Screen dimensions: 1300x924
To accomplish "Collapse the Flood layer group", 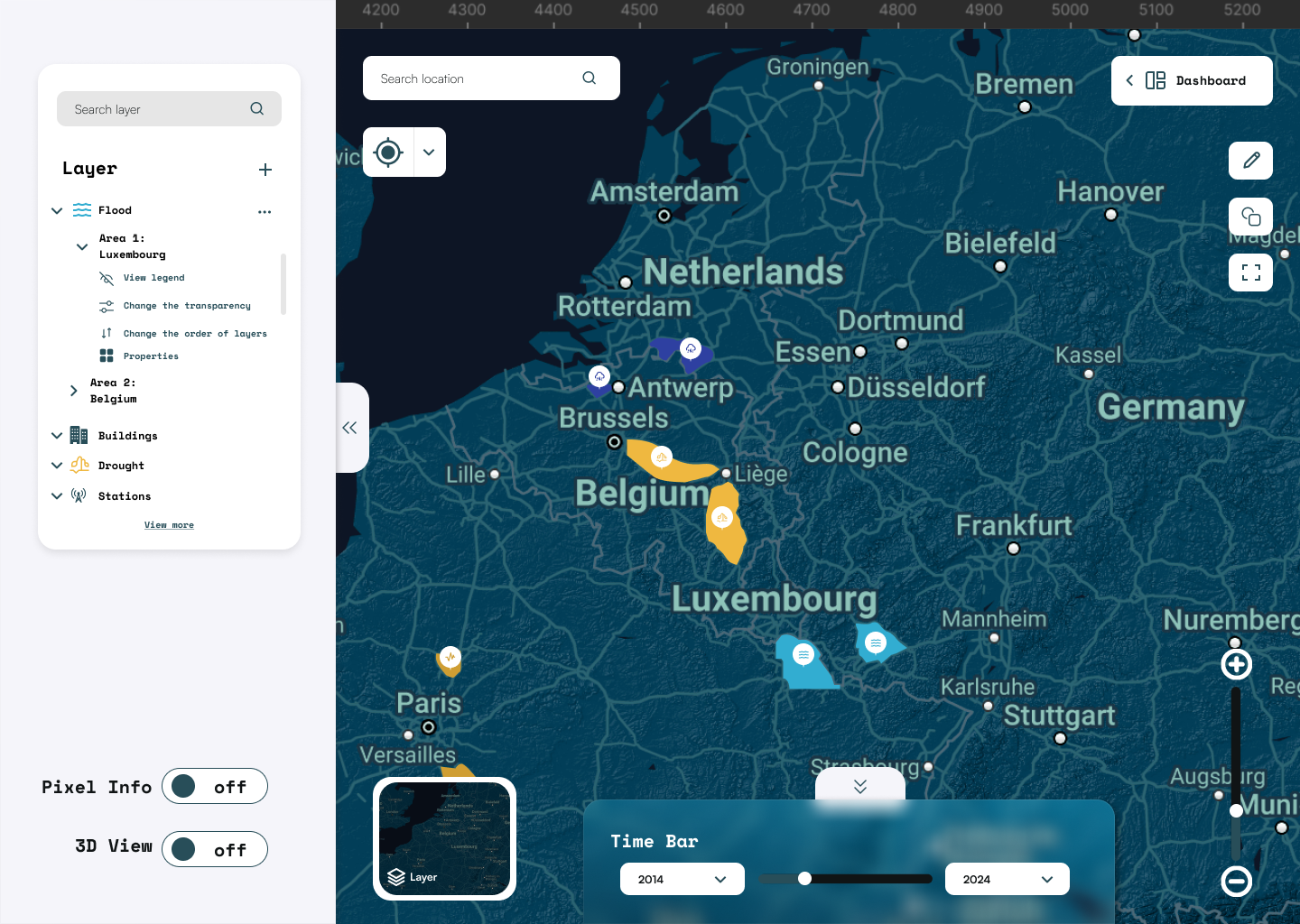I will (57, 210).
